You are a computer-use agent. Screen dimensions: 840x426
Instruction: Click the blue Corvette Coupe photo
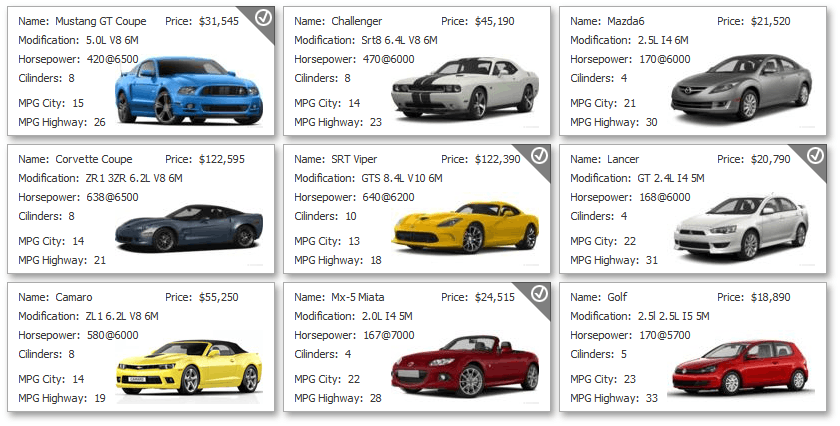click(189, 228)
